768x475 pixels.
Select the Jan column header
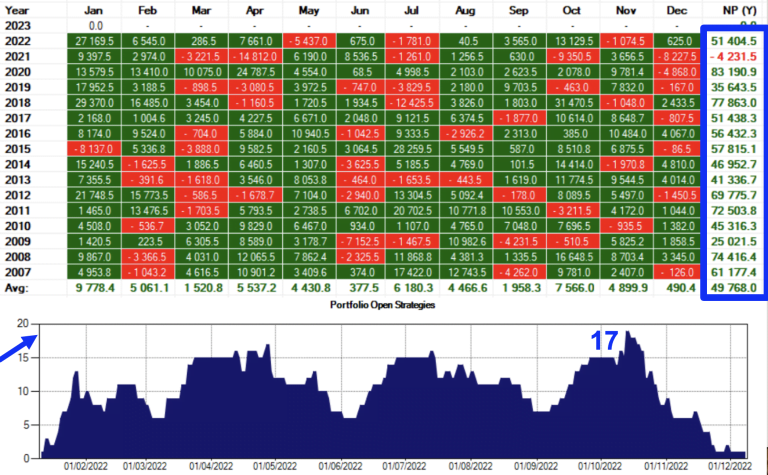click(95, 8)
